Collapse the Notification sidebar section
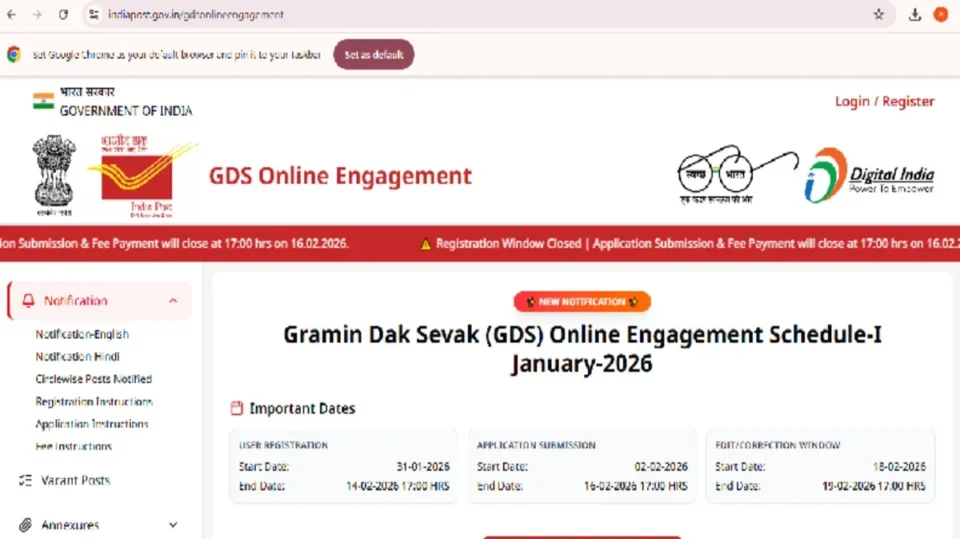The height and width of the screenshot is (539, 960). pyautogui.click(x=173, y=301)
